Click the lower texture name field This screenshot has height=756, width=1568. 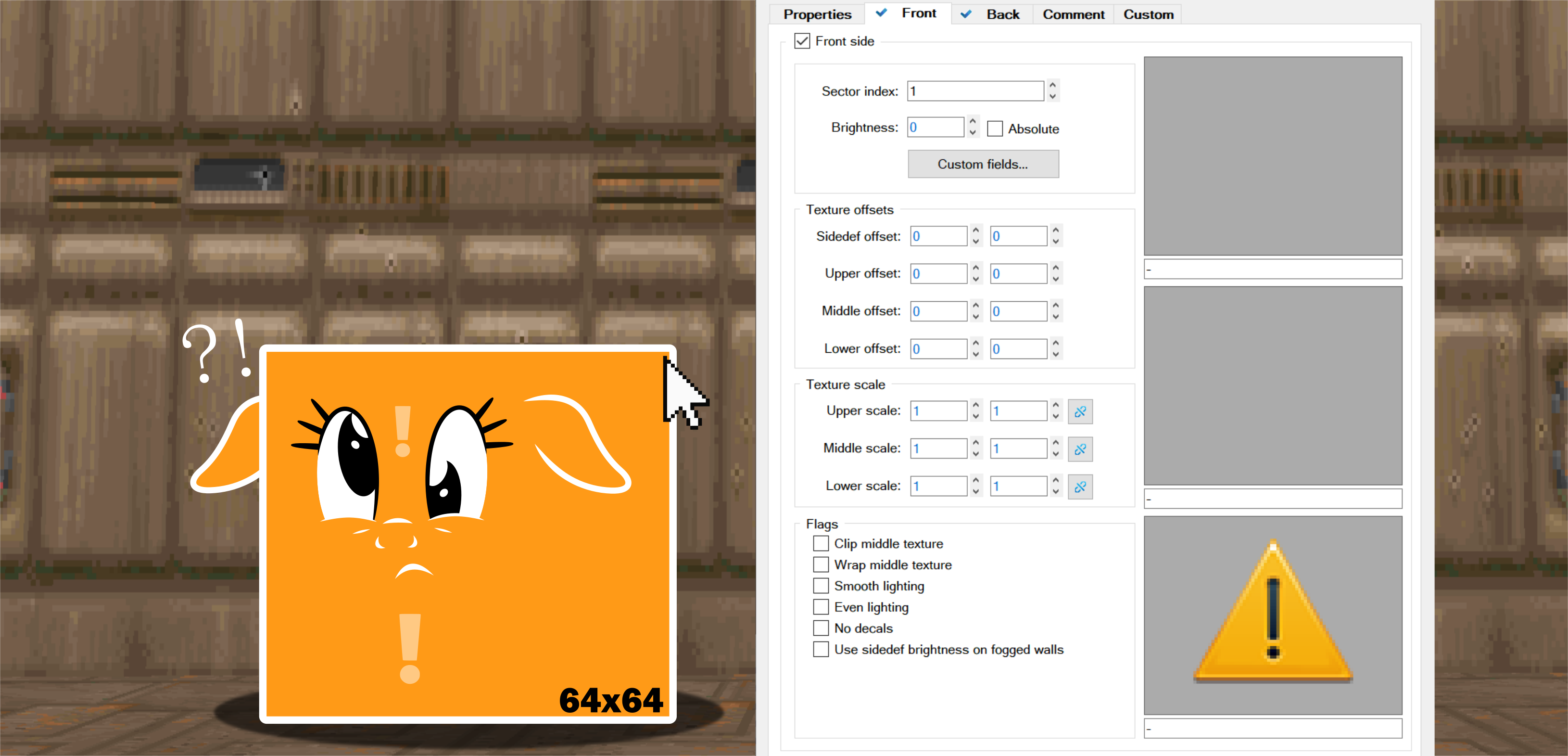[x=1272, y=728]
